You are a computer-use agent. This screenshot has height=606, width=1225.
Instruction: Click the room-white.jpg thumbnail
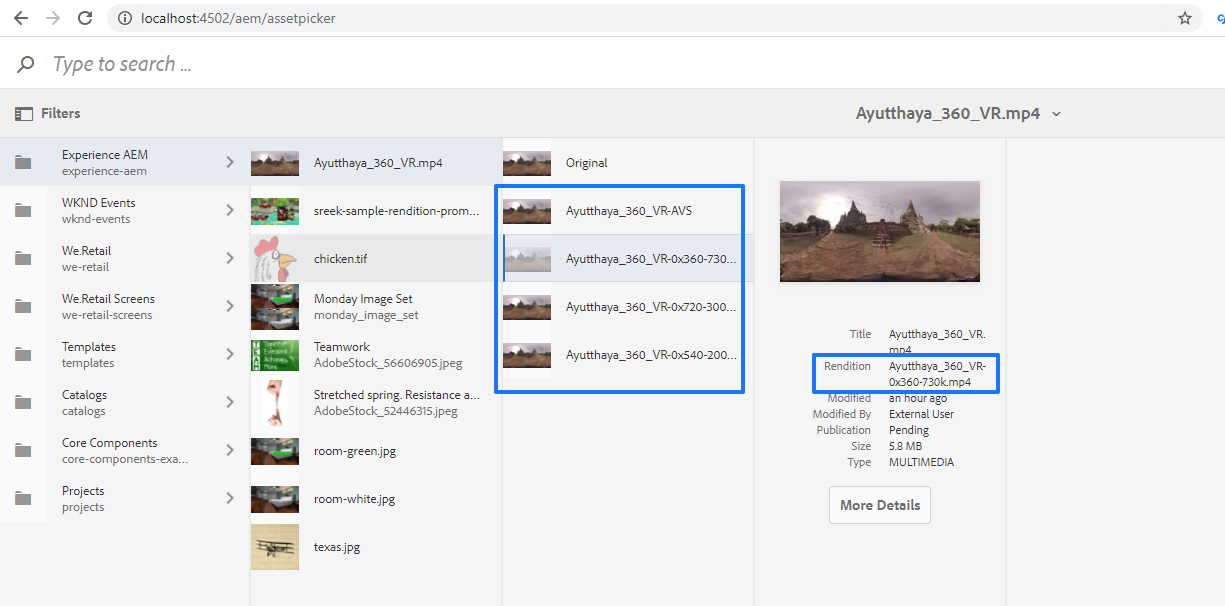click(275, 499)
